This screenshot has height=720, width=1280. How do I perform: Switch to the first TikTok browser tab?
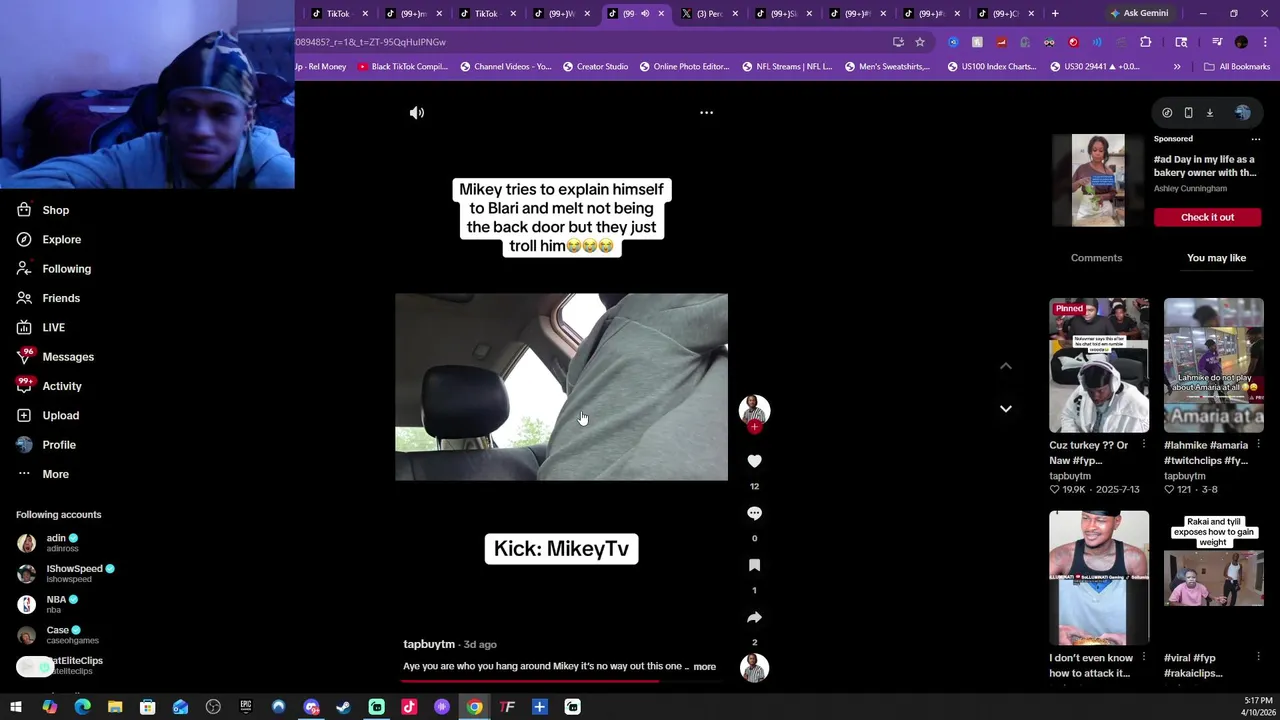pos(338,13)
